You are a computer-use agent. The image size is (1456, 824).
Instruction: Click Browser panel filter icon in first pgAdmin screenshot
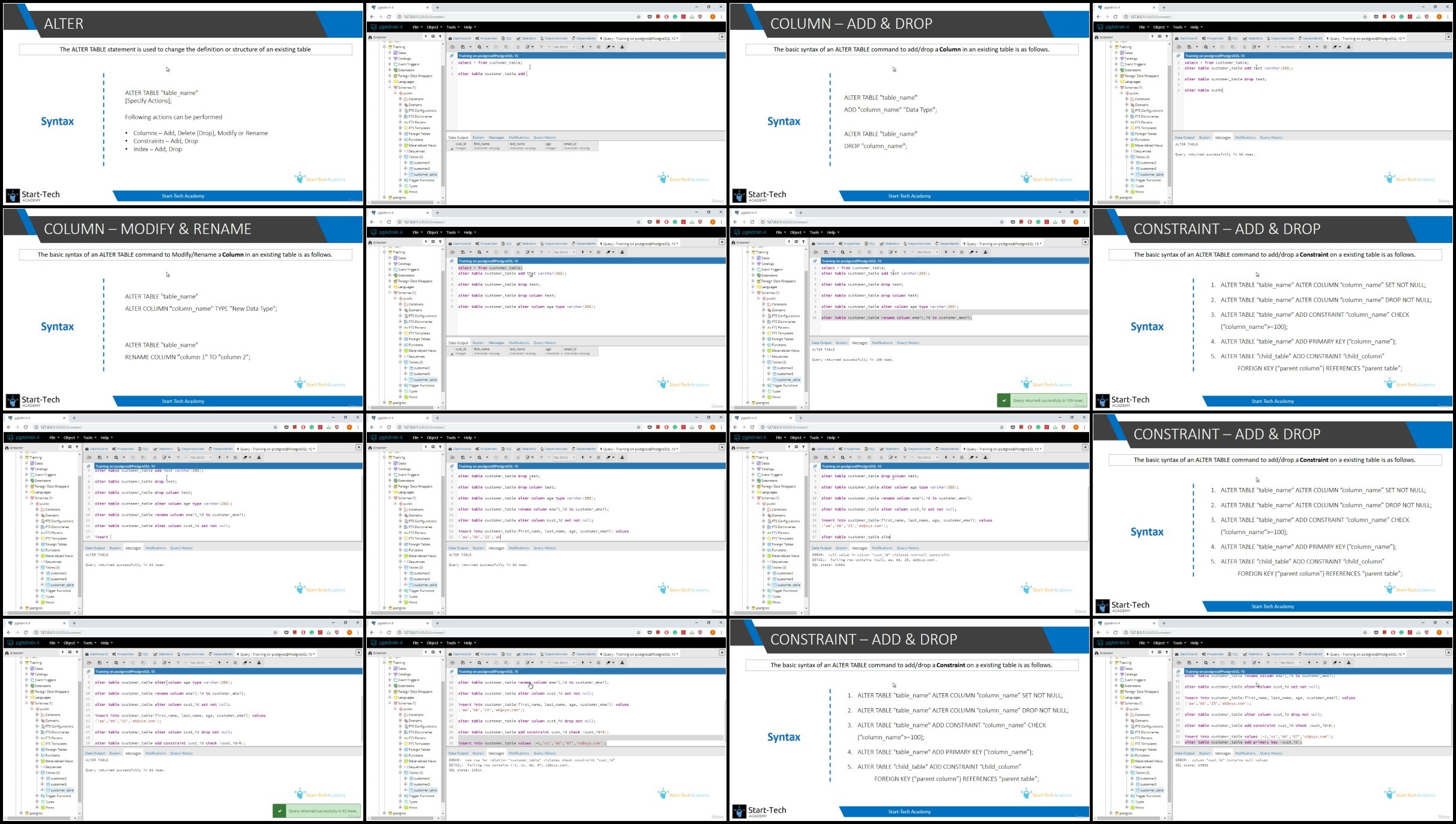[440, 37]
